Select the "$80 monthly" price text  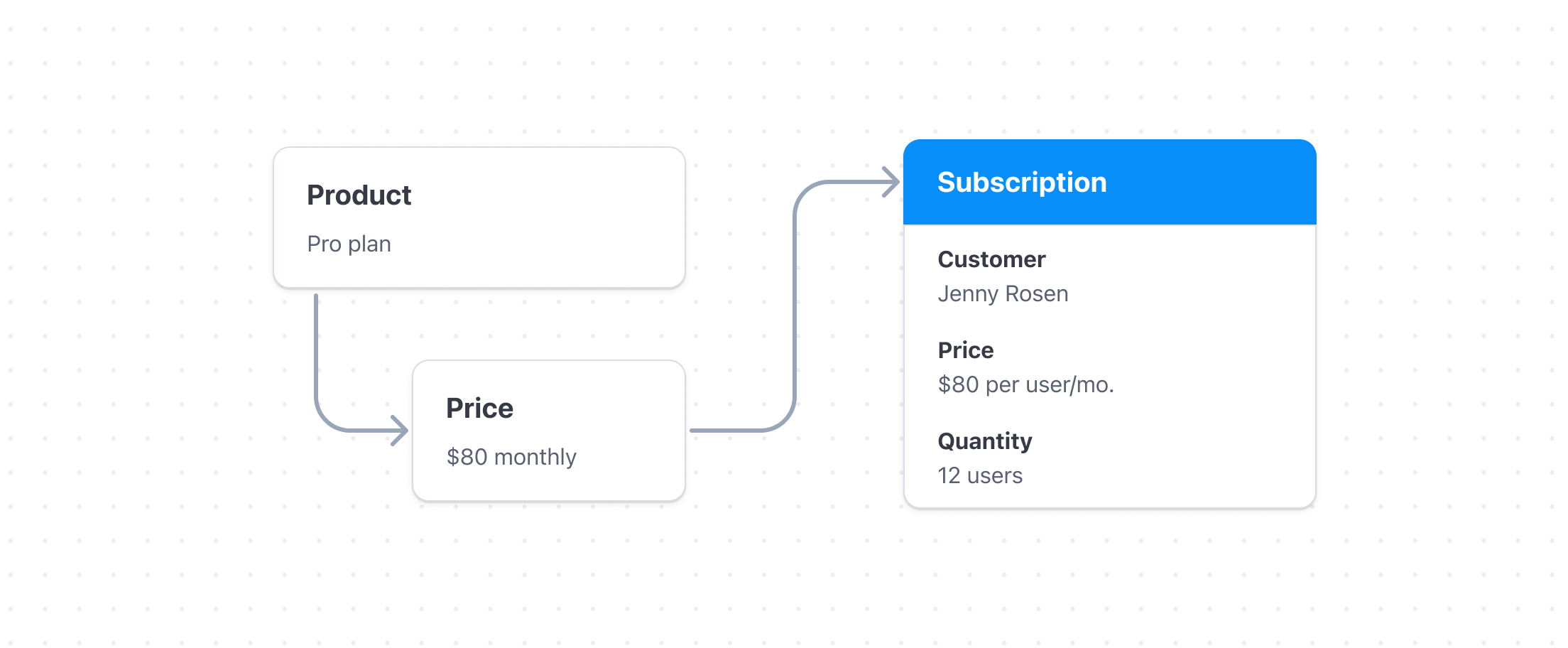pyautogui.click(x=511, y=457)
